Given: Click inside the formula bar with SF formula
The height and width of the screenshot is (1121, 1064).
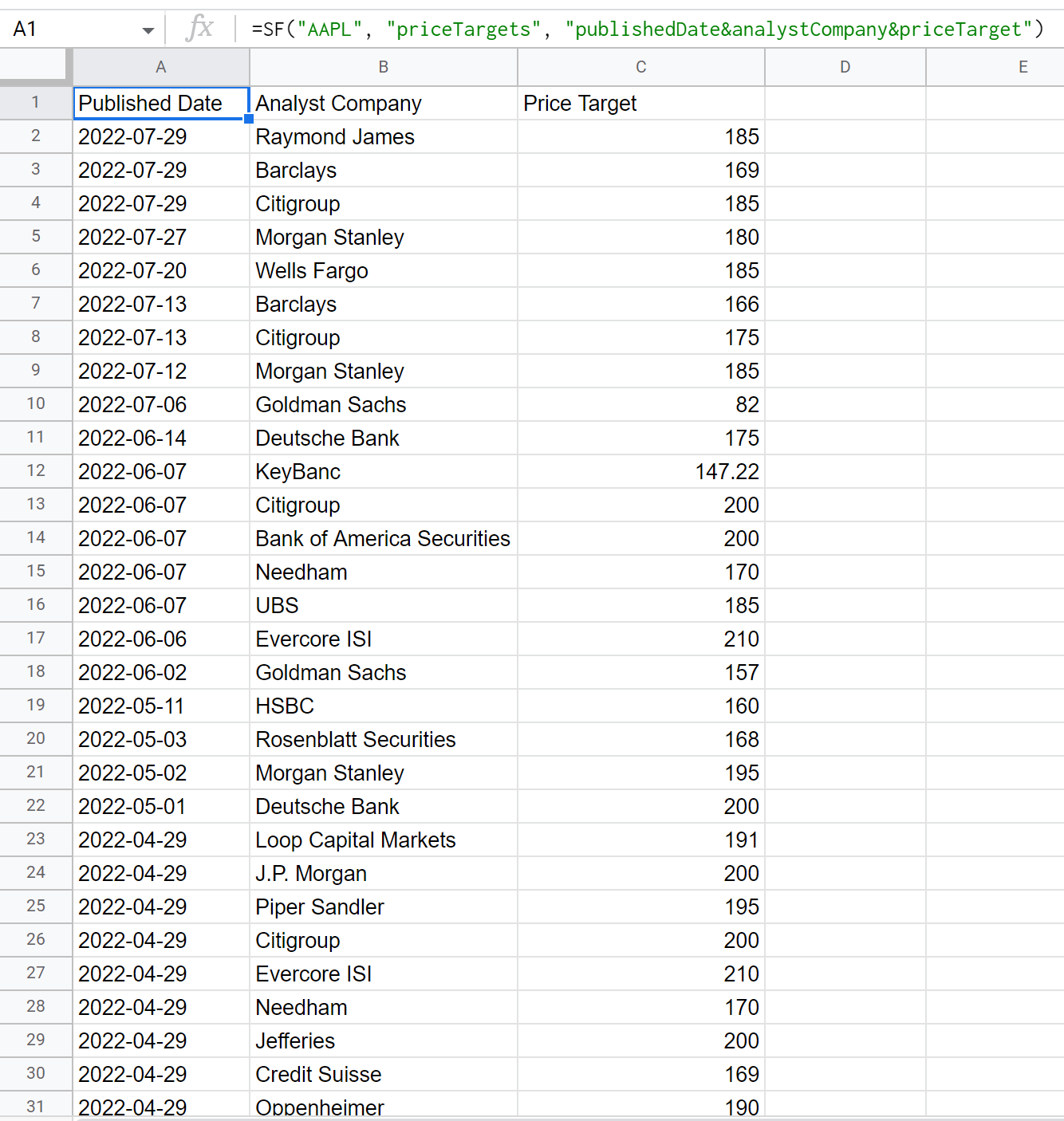Looking at the screenshot, I should coord(648,29).
